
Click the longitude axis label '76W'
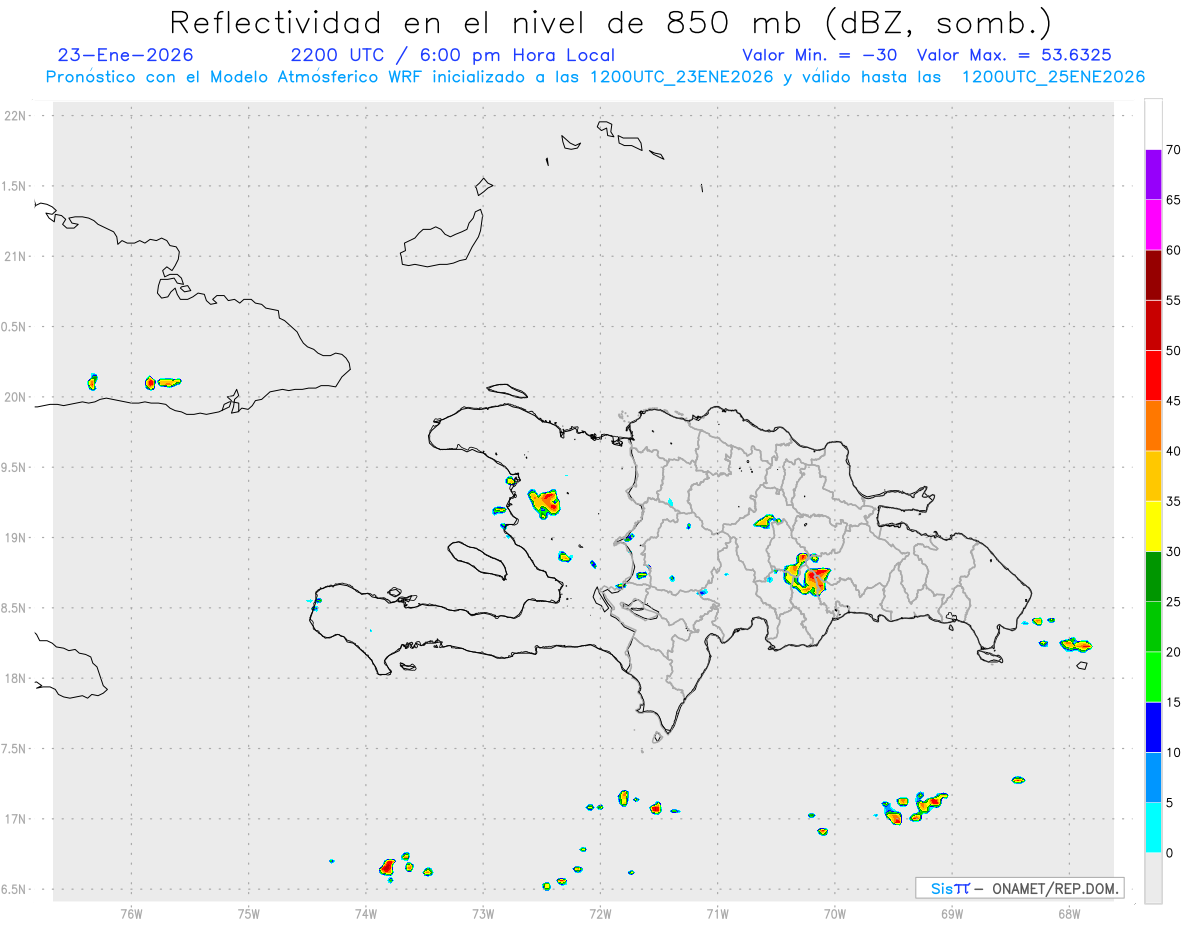tap(131, 912)
